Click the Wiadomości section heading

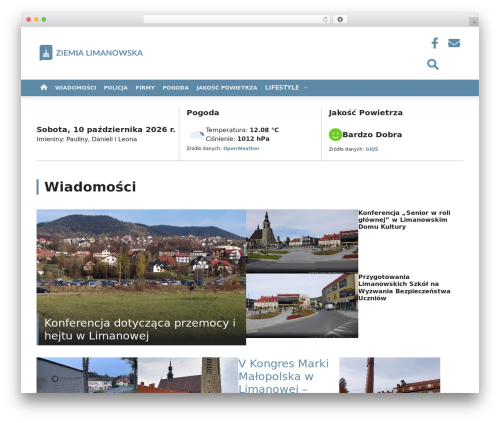coord(90,187)
